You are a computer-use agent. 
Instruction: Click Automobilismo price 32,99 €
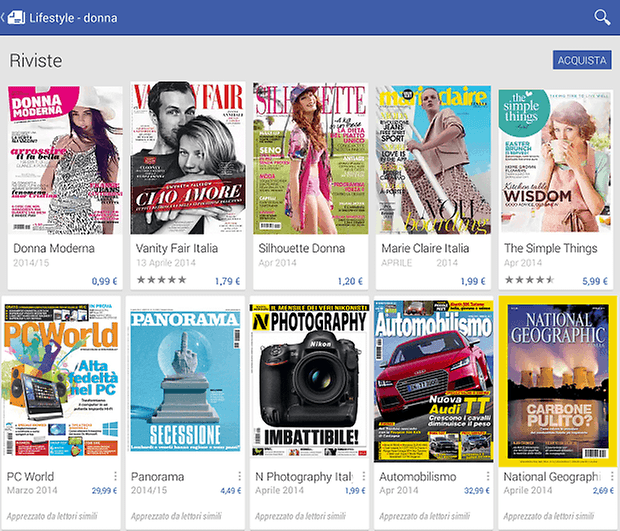(477, 491)
